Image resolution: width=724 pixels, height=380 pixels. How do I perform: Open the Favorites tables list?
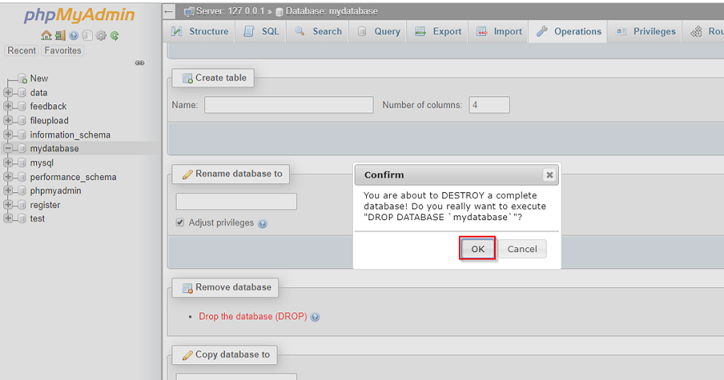pyautogui.click(x=63, y=50)
